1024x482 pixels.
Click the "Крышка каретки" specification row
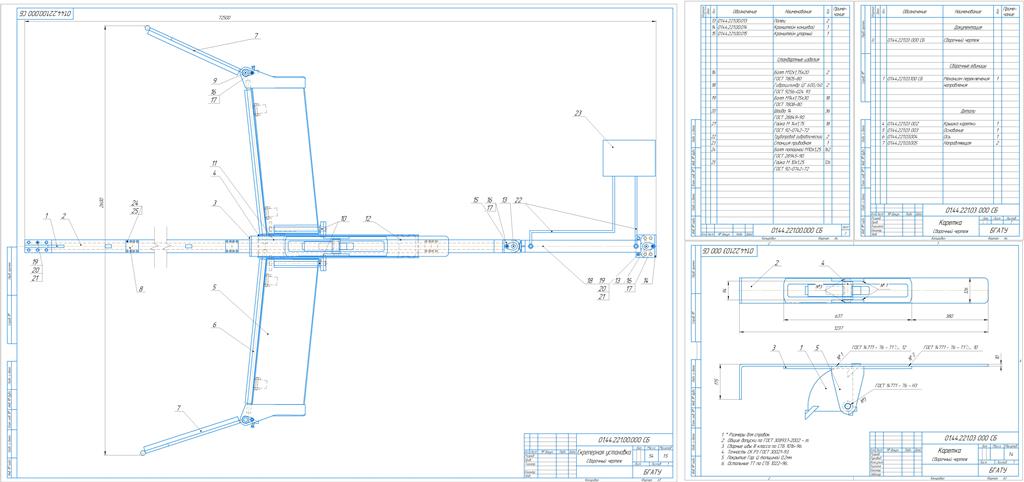943,123
